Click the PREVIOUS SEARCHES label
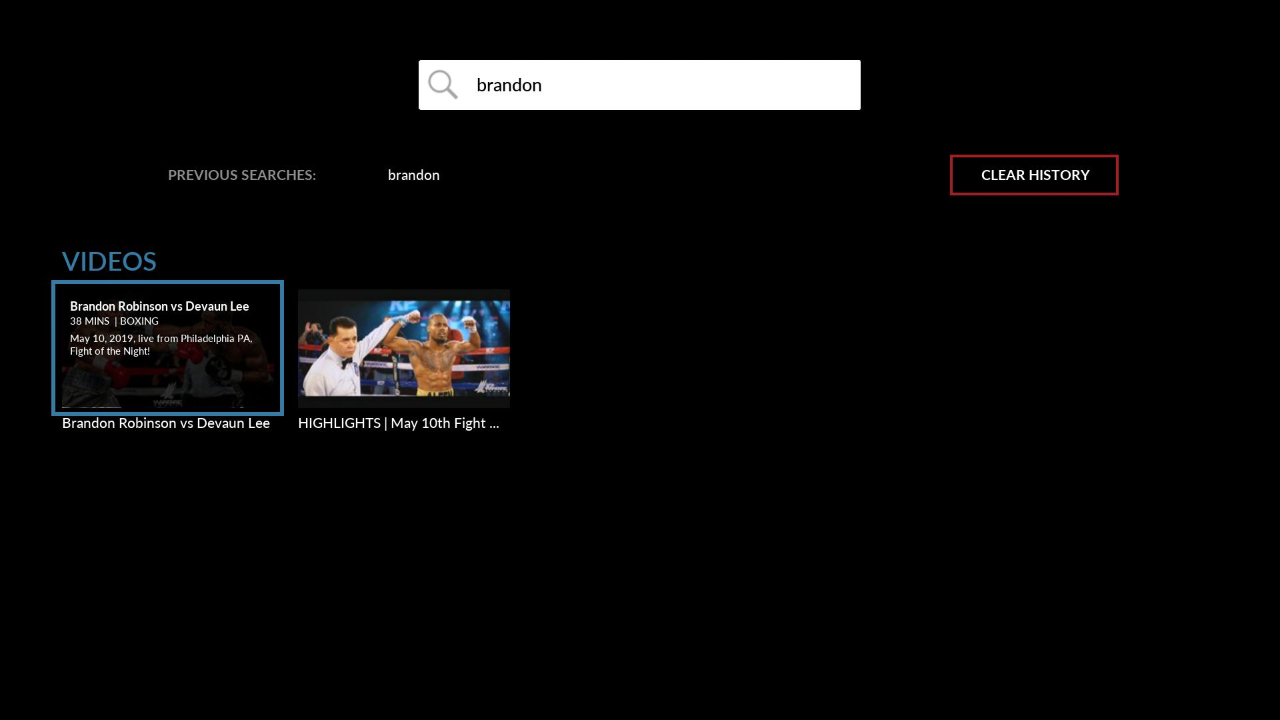The height and width of the screenshot is (720, 1280). [x=242, y=175]
